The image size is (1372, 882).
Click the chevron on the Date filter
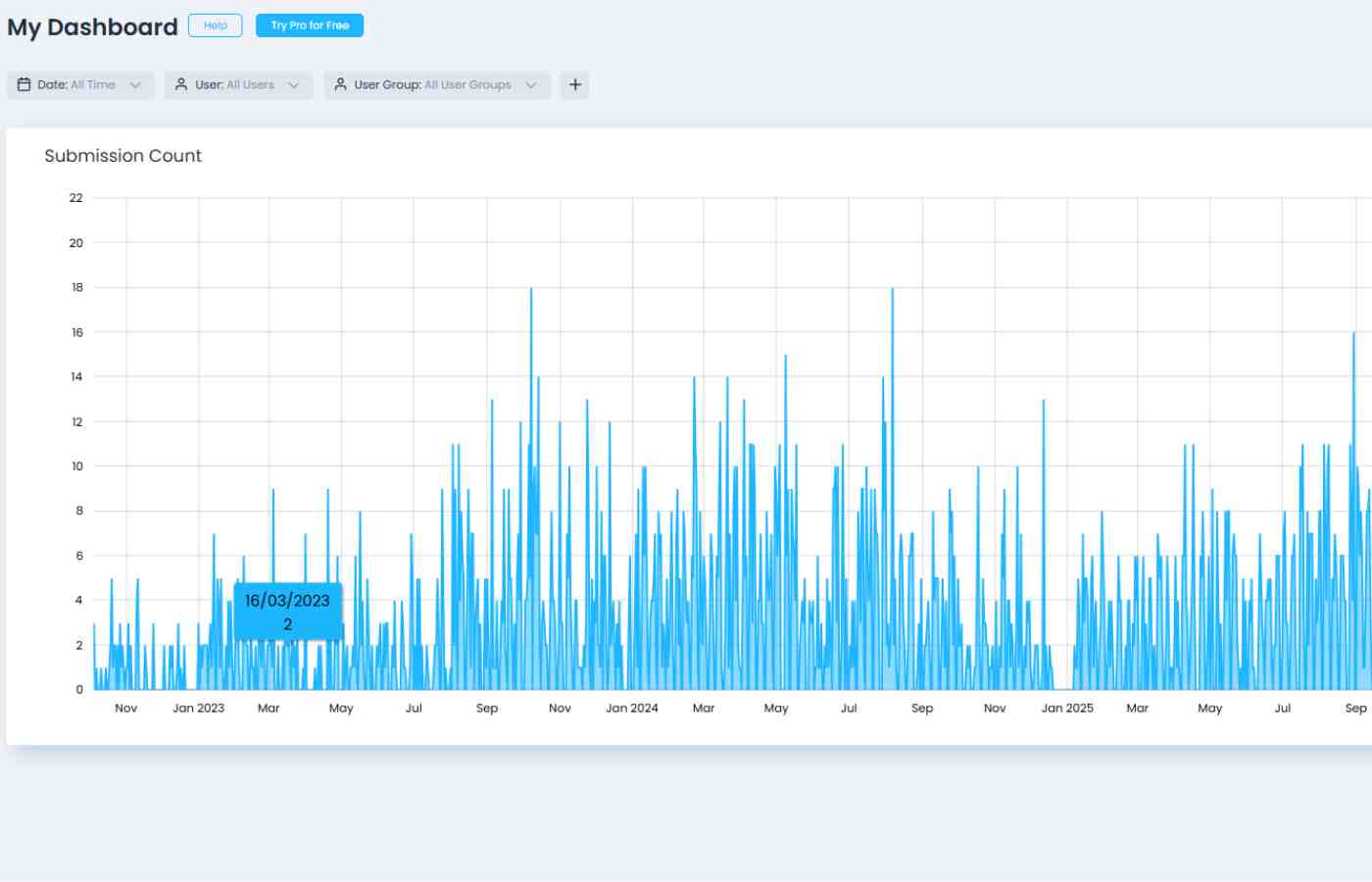[136, 85]
